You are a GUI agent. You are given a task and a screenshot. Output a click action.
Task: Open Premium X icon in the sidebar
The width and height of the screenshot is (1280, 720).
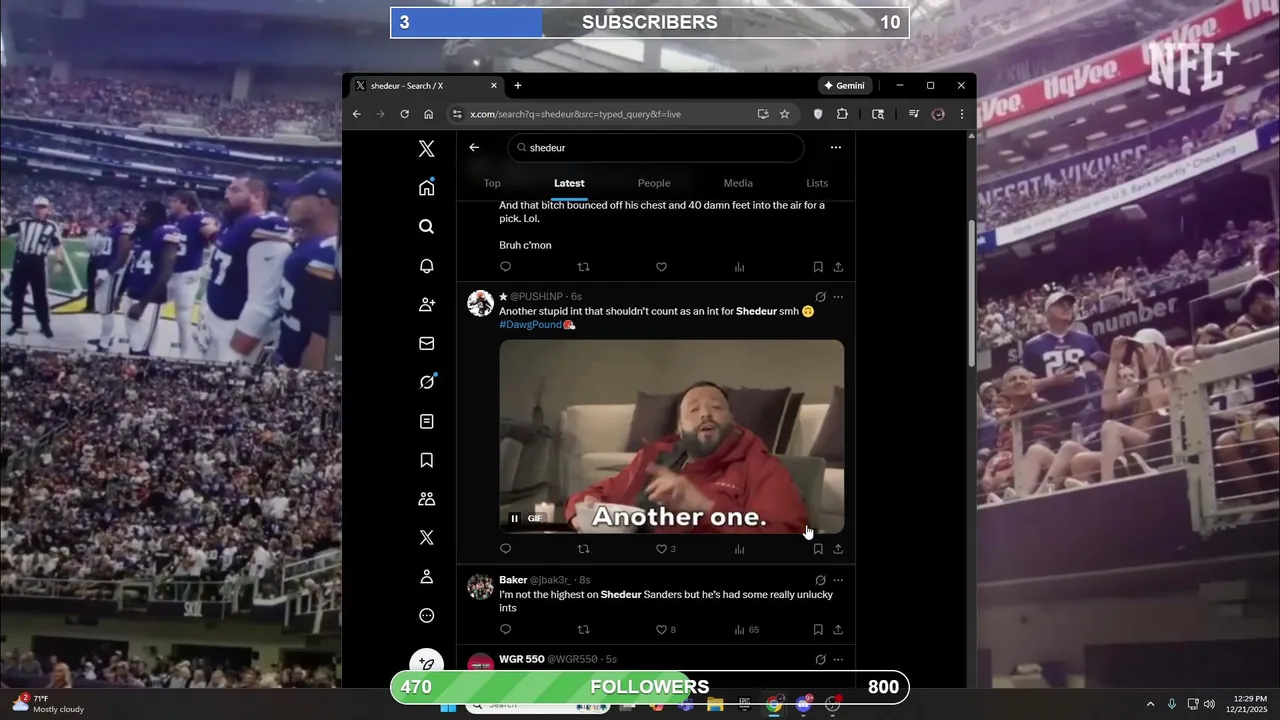point(426,538)
